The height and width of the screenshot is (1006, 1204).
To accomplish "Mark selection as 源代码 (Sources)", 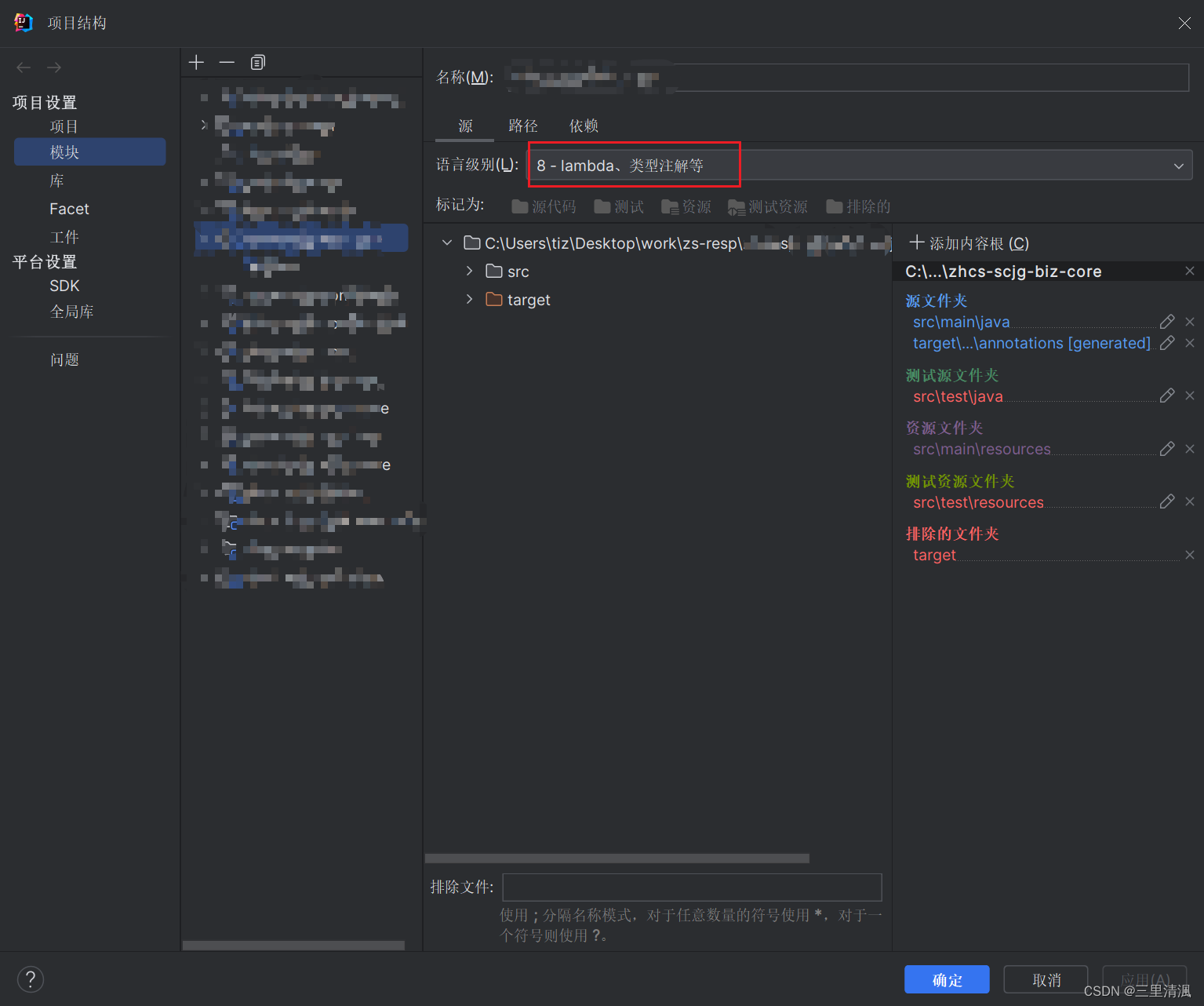I will pyautogui.click(x=544, y=206).
